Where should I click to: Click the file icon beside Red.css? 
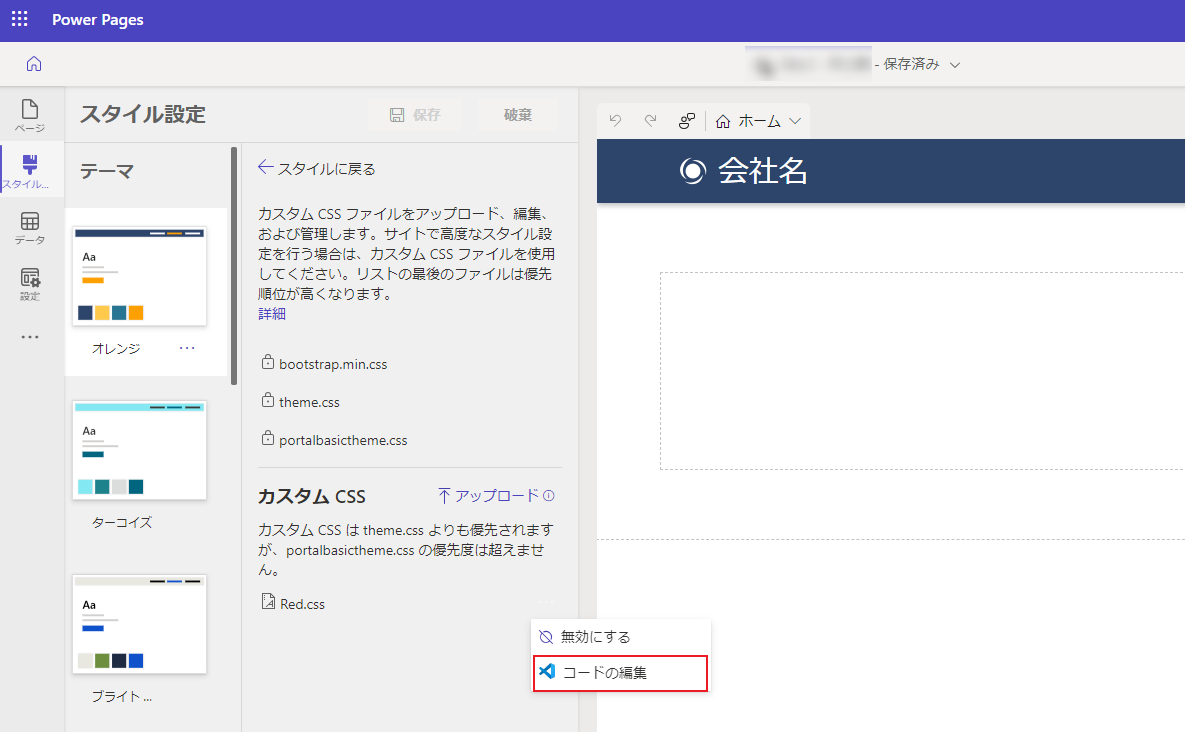(268, 601)
